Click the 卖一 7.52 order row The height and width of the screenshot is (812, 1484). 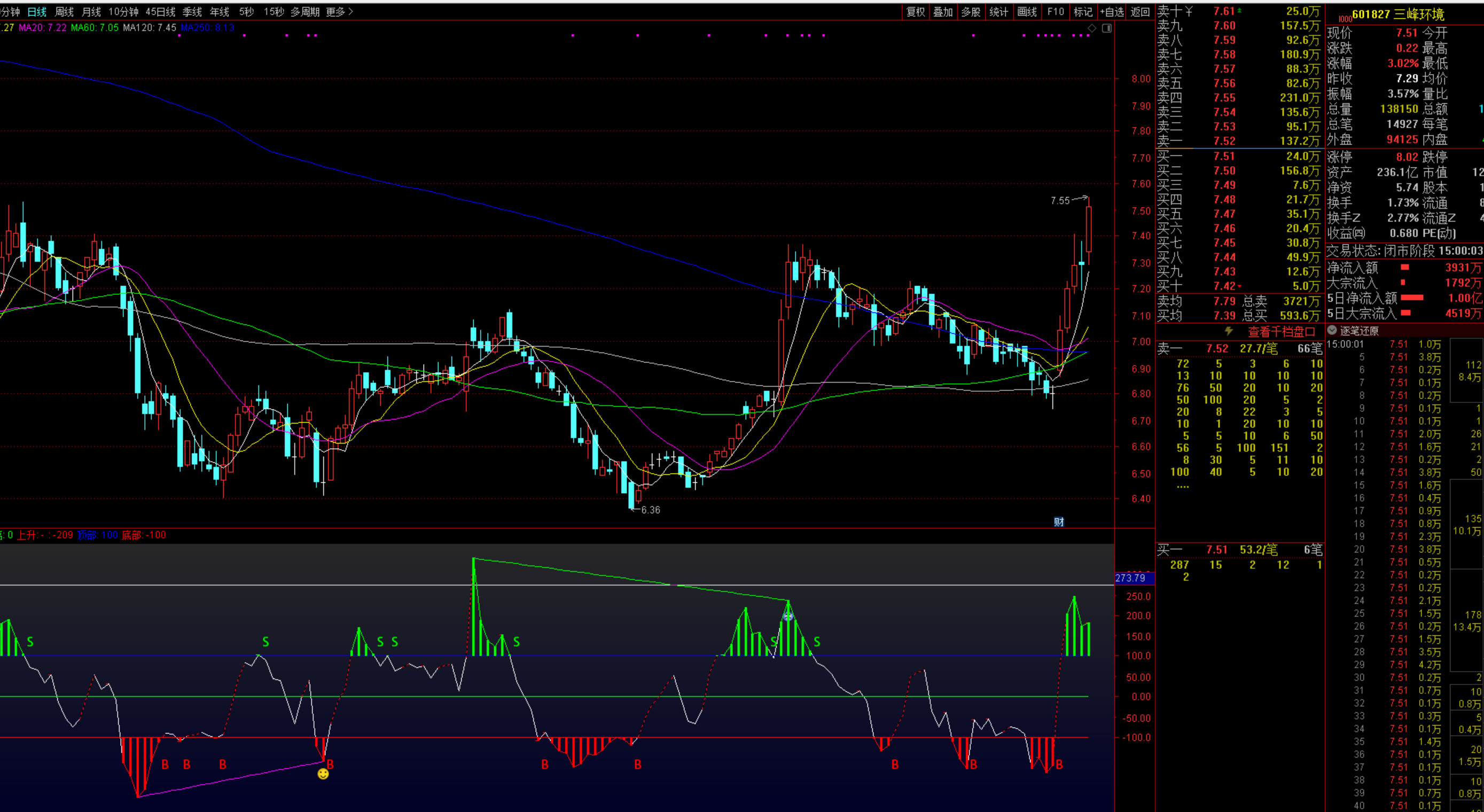[x=1240, y=140]
